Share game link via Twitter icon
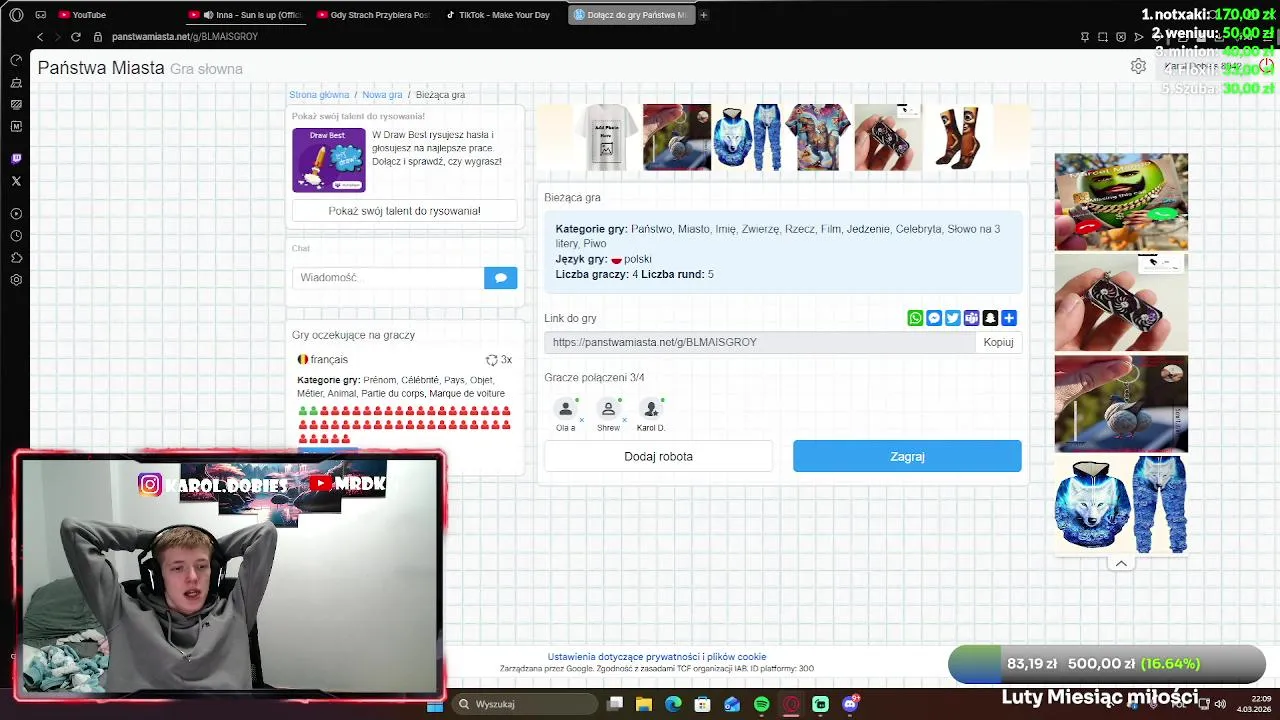Image resolution: width=1280 pixels, height=720 pixels. point(953,318)
